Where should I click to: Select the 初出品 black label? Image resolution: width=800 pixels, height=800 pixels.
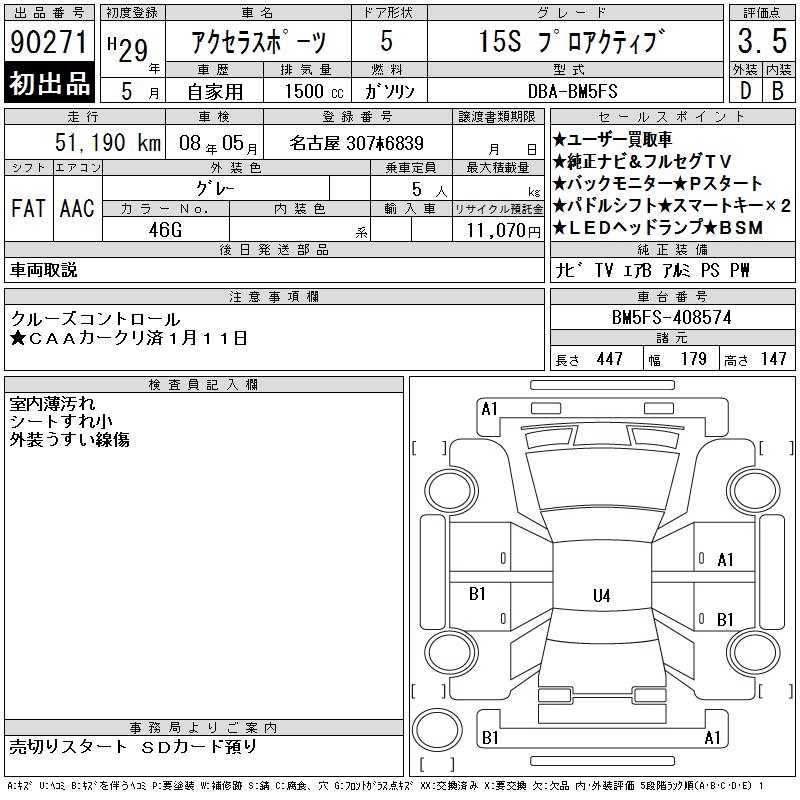tap(49, 83)
